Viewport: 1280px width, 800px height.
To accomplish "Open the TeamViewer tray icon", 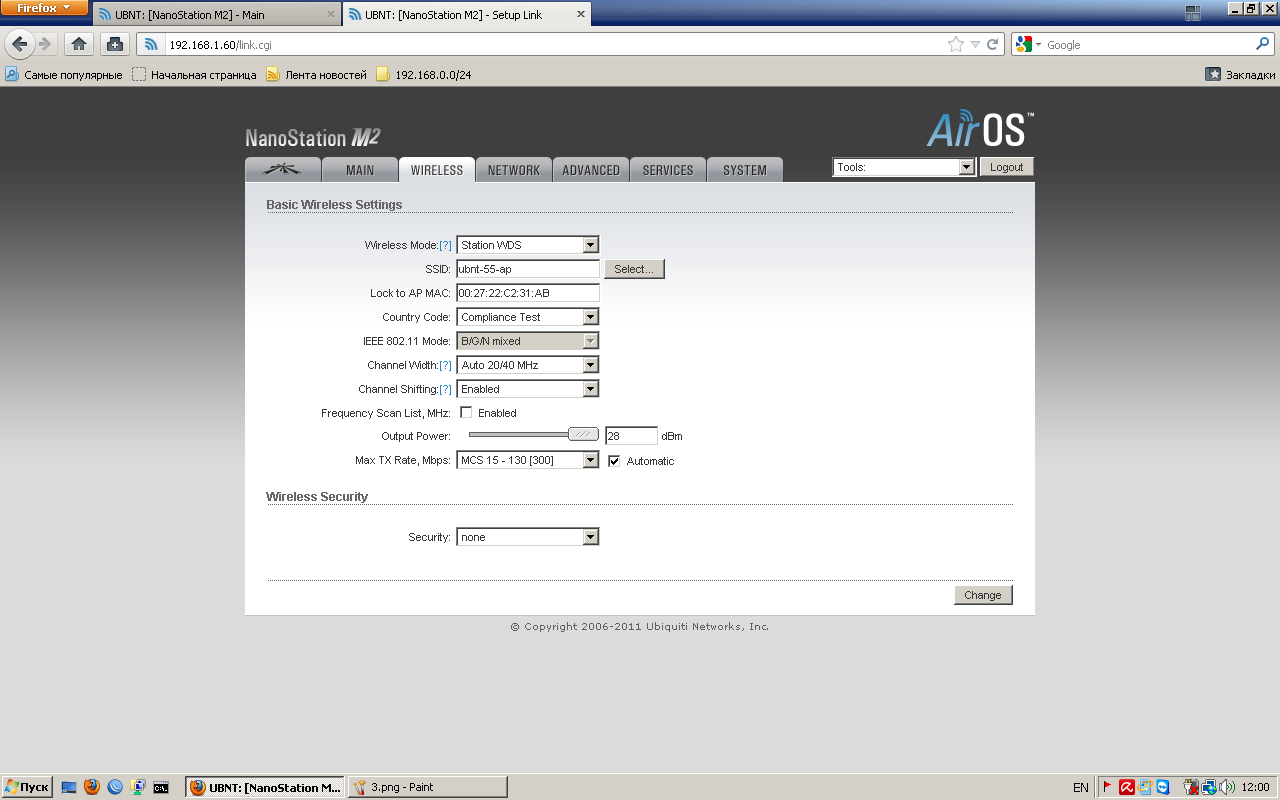I will pos(1162,787).
